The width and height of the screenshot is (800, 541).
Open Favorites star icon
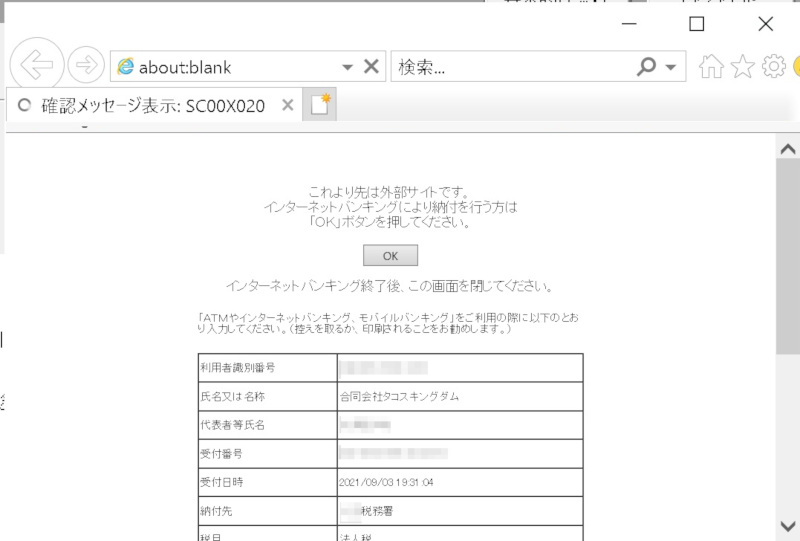pyautogui.click(x=742, y=66)
